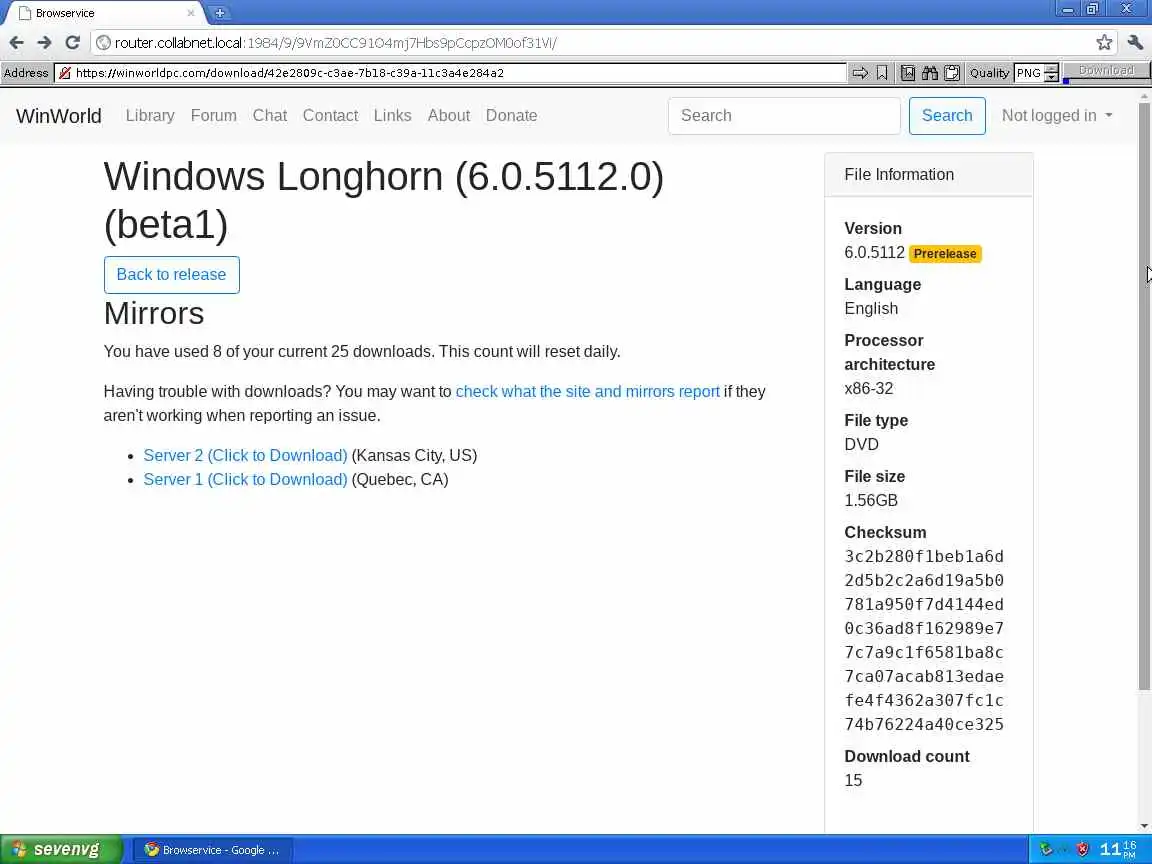Open the Chrome wrench settings menu
1152x864 pixels.
click(x=1135, y=43)
